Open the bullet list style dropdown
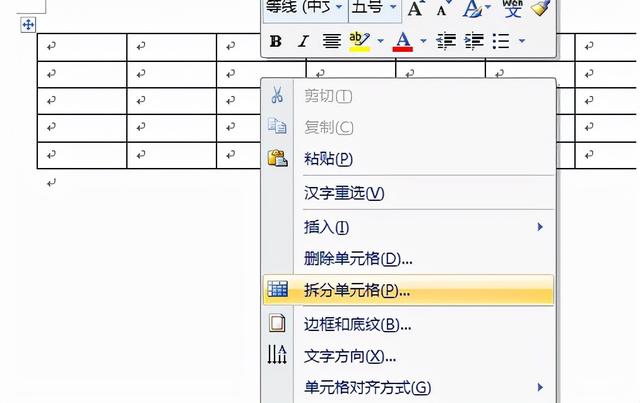Image resolution: width=640 pixels, height=403 pixels. pyautogui.click(x=522, y=41)
